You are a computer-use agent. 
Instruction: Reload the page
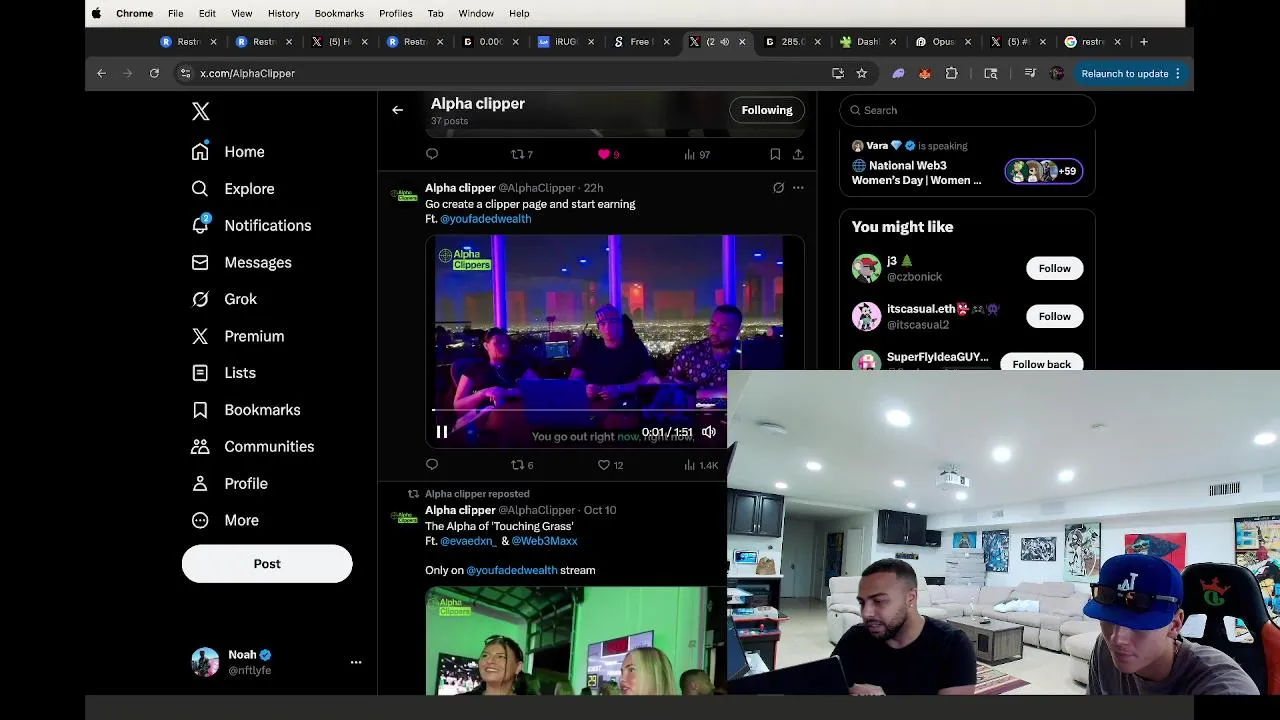pos(154,73)
